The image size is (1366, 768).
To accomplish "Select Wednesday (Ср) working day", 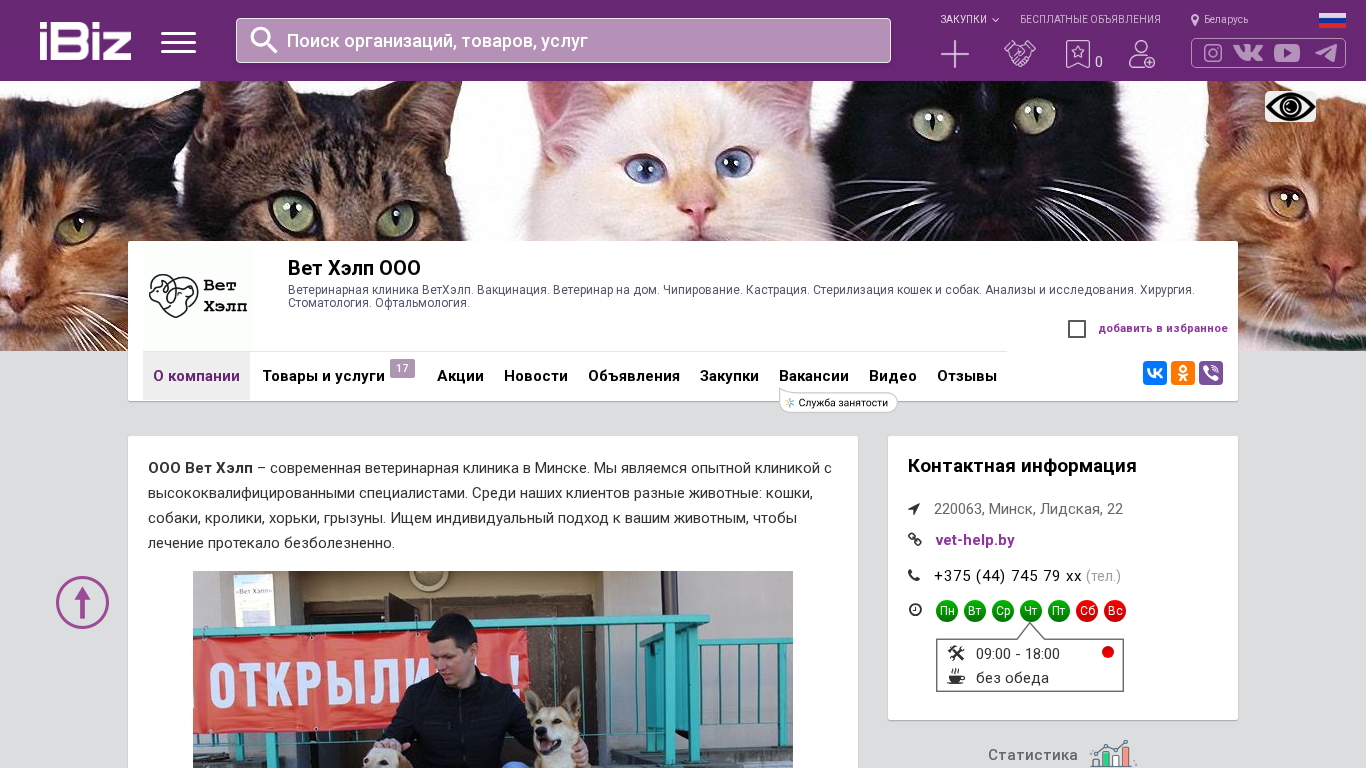I will click(x=1003, y=611).
